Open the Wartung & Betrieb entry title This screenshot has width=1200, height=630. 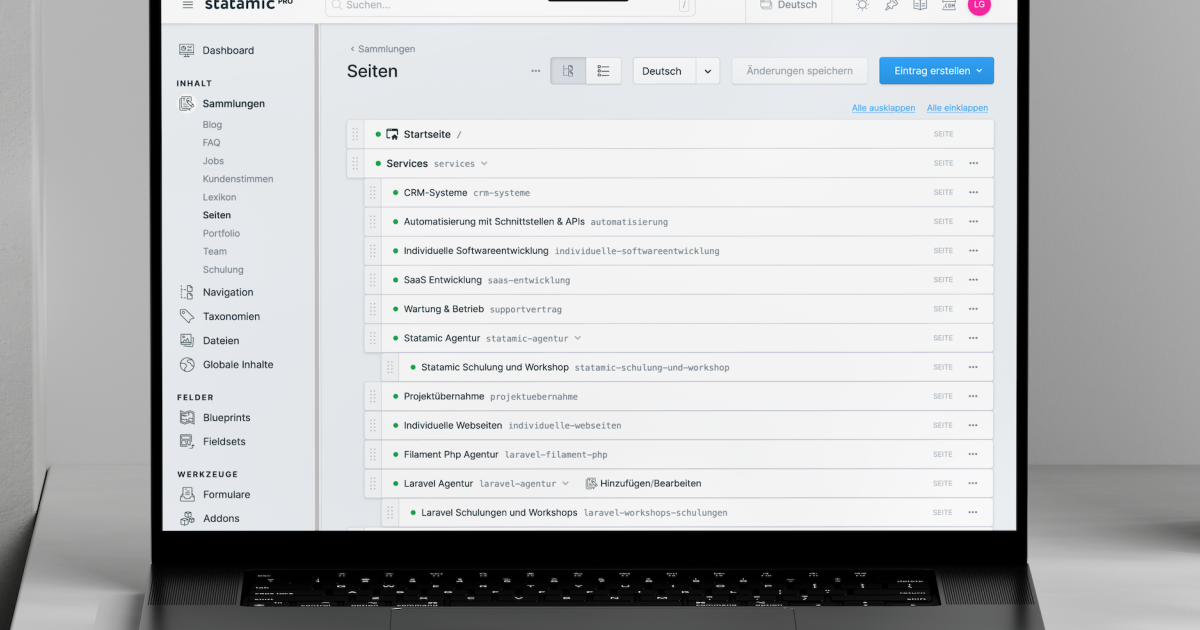tap(444, 309)
